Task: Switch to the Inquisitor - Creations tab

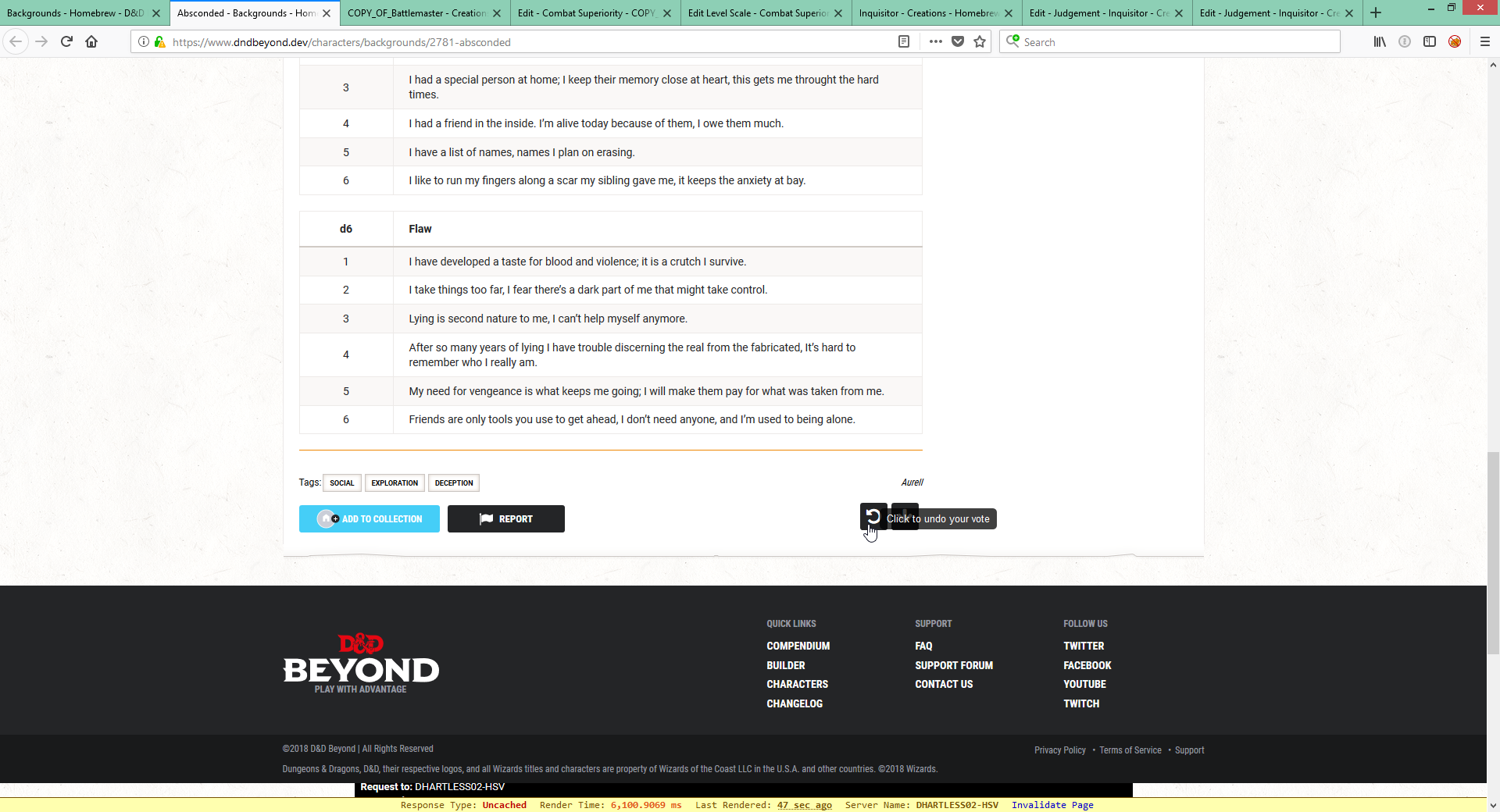Action: click(x=927, y=13)
